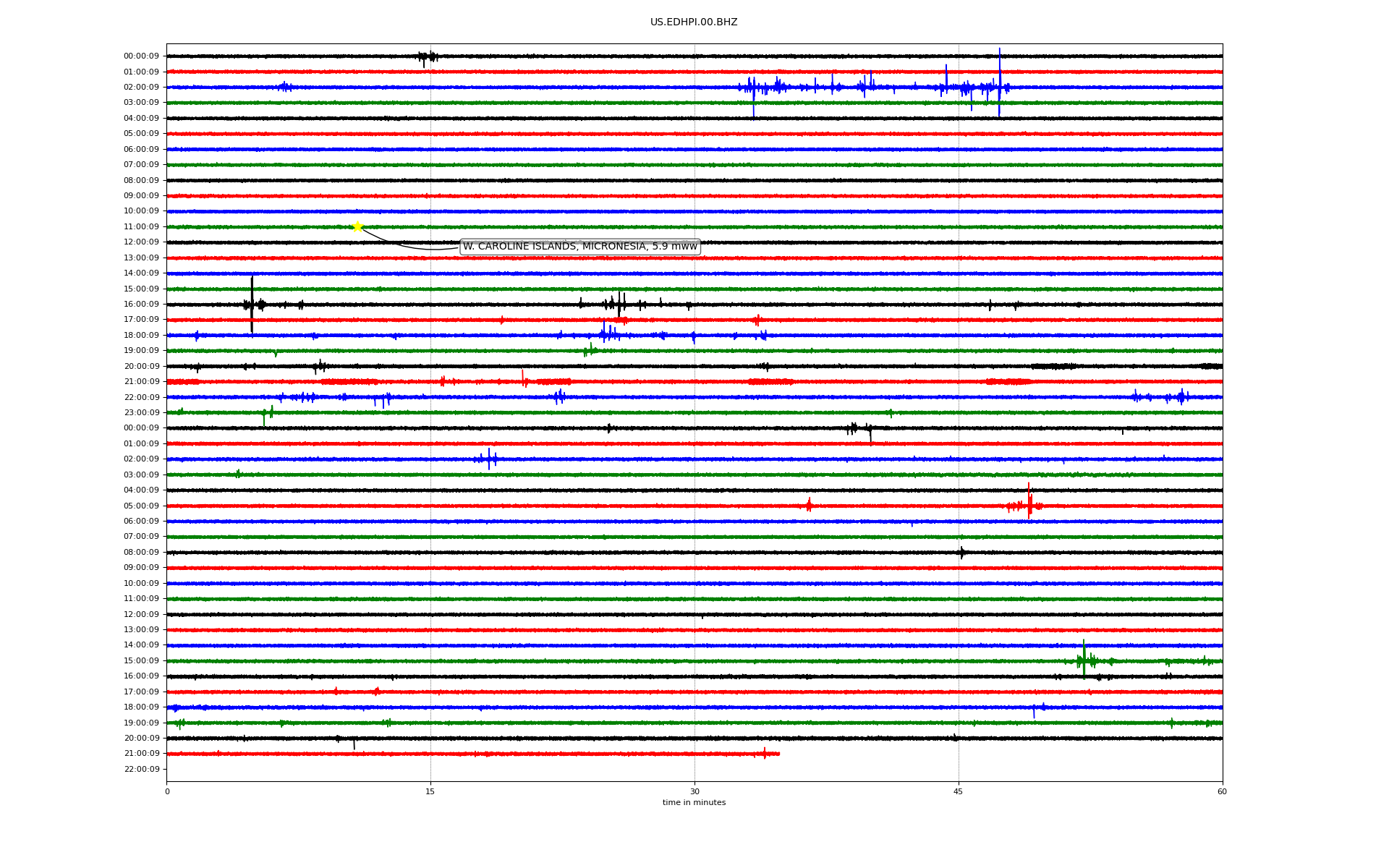Click the x-axis tick label 15
Screen dimensions: 1389x868
pos(430,791)
